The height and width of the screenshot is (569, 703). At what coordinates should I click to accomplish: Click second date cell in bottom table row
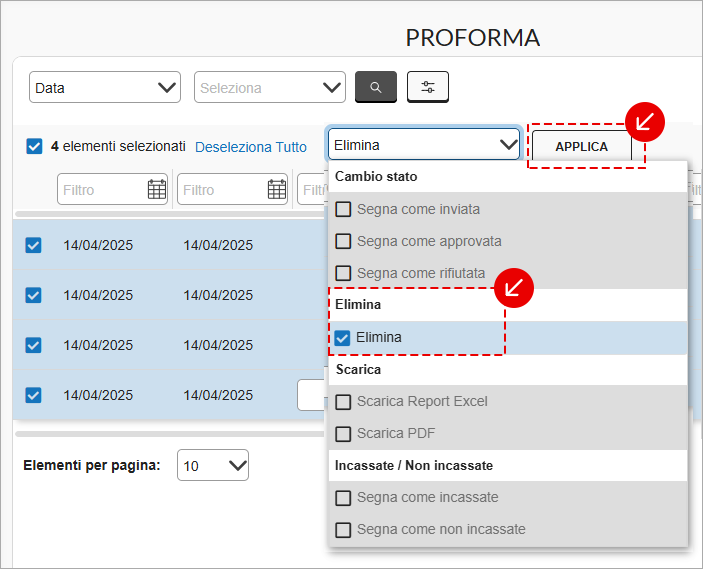(x=218, y=395)
